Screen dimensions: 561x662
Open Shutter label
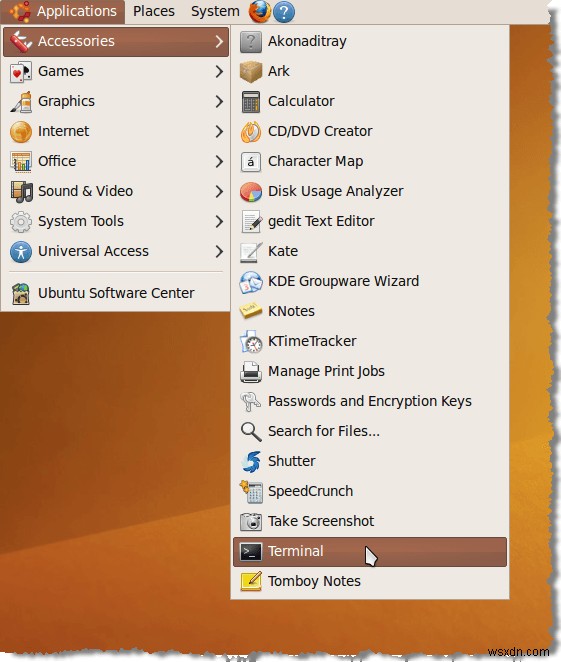point(291,461)
